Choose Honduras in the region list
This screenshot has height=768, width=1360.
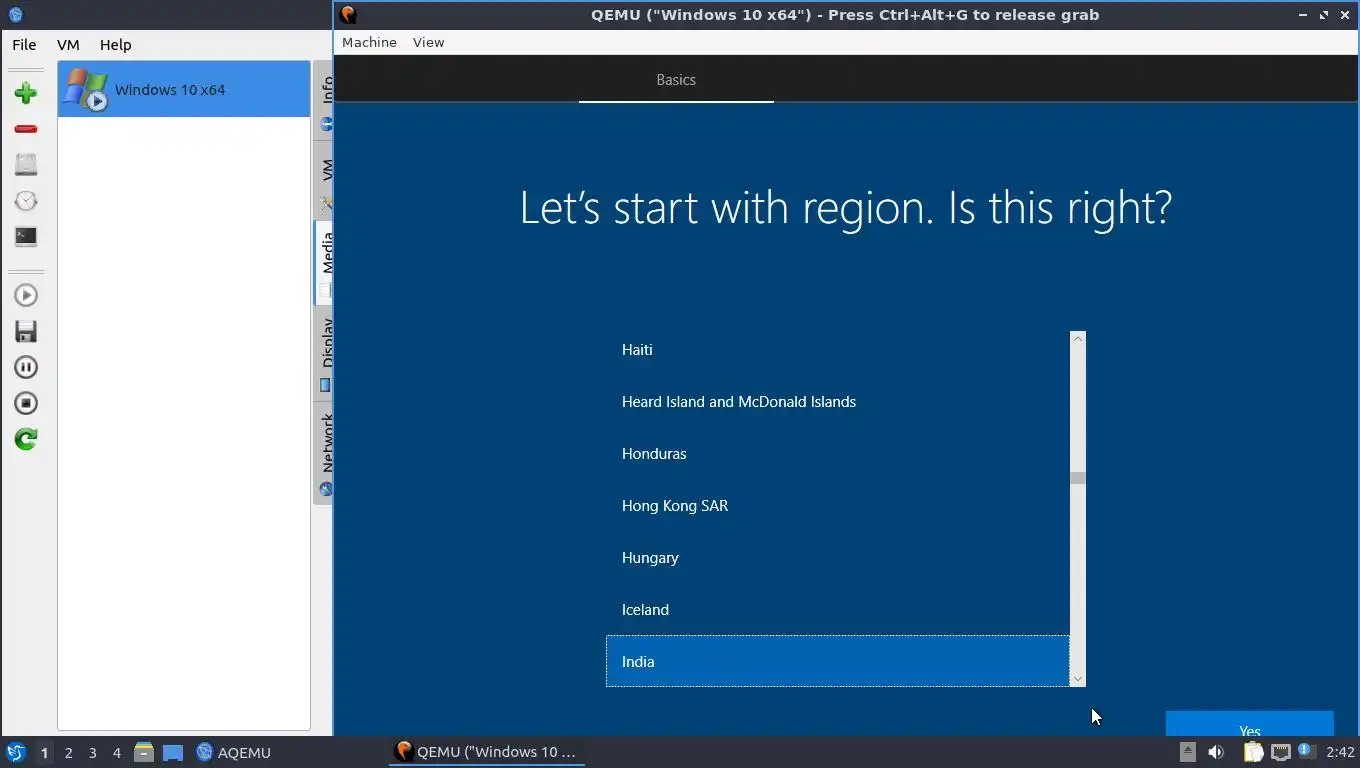point(838,454)
